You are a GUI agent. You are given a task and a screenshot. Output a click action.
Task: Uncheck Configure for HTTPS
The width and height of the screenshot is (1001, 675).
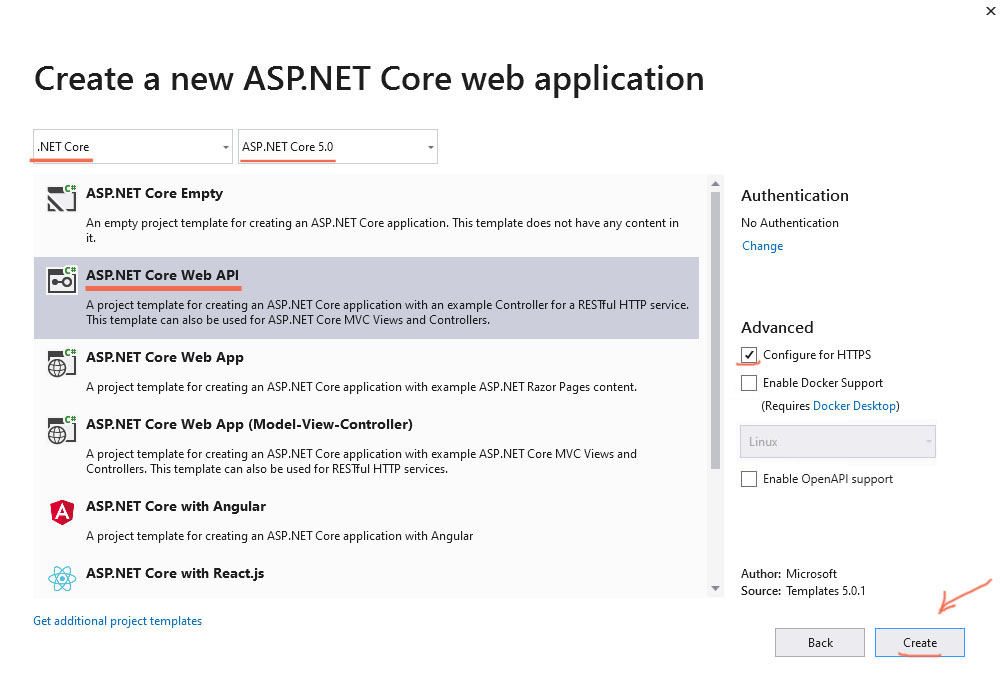coord(749,355)
